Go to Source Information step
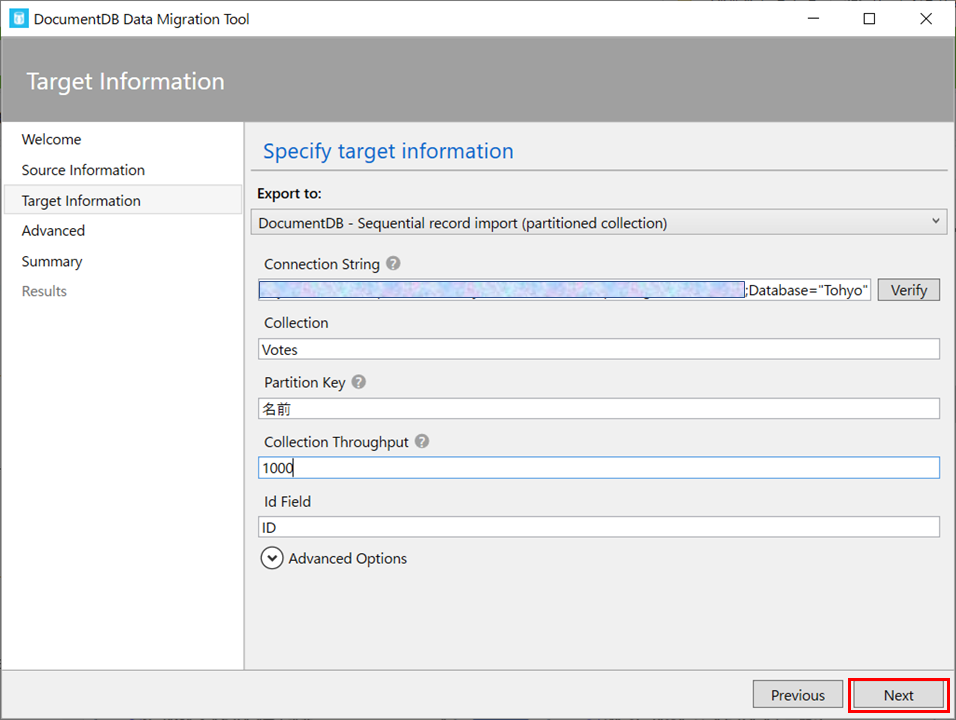 [84, 170]
